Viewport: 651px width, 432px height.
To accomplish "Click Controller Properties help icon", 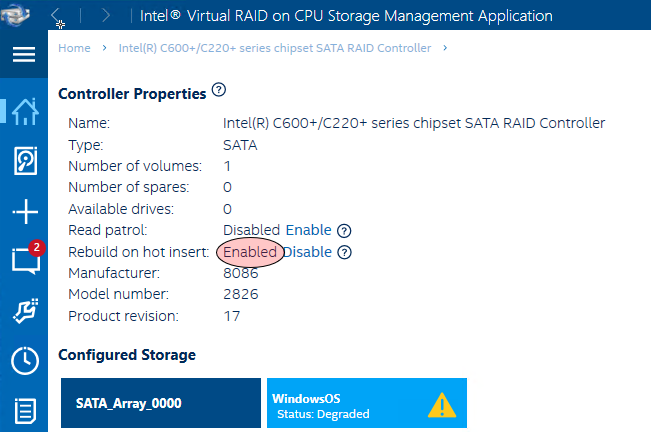I will tap(219, 90).
